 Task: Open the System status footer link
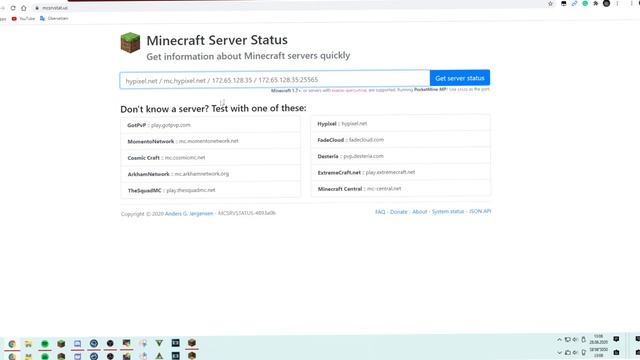click(x=448, y=211)
